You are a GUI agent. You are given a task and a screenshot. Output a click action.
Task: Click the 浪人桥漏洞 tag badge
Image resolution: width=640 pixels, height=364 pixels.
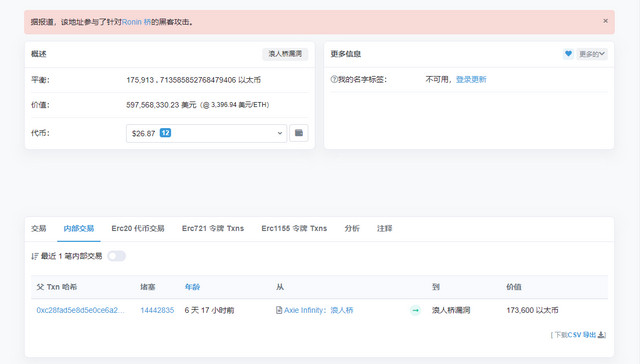(285, 54)
